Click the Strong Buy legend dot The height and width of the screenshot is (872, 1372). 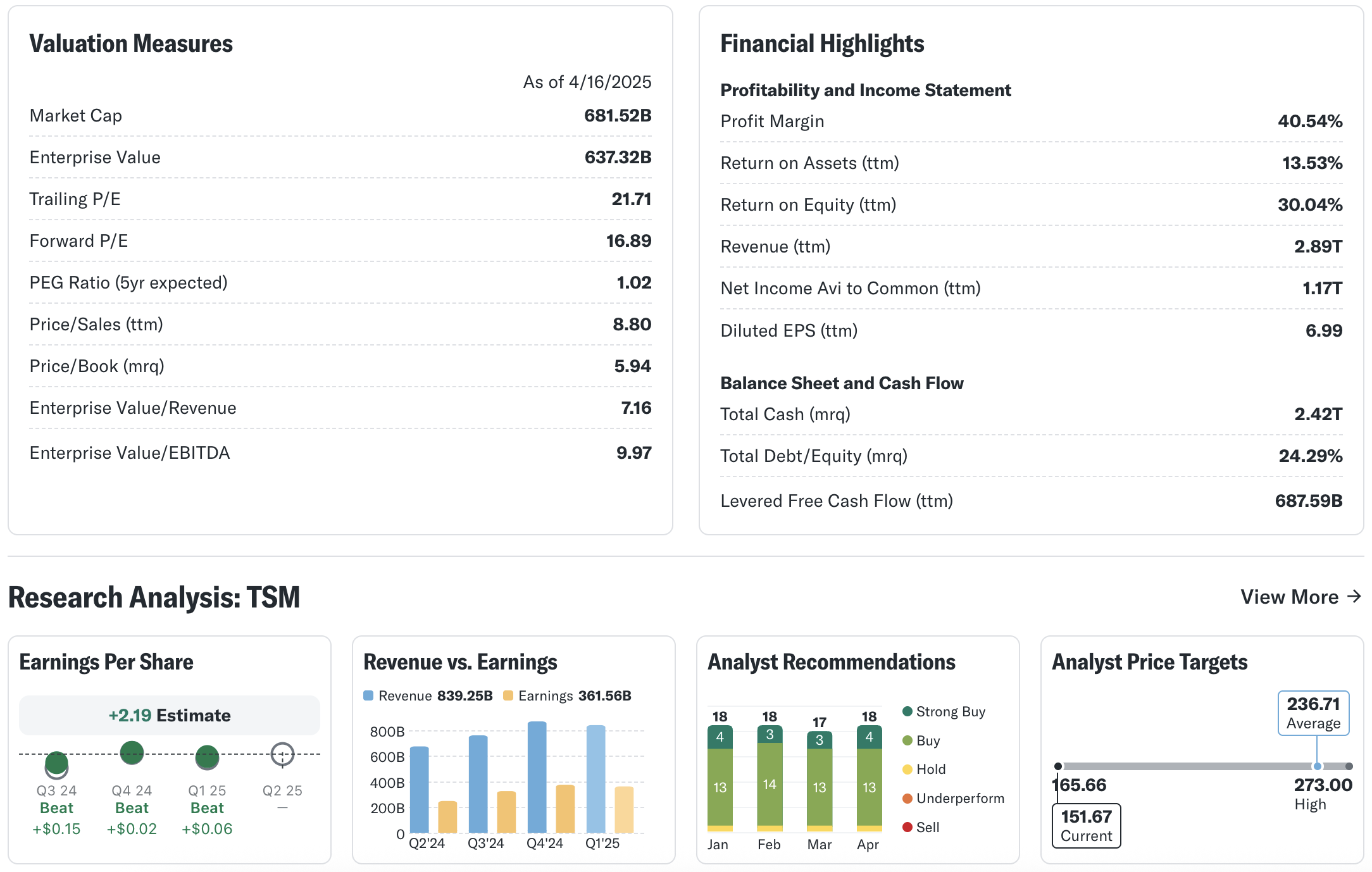tap(907, 711)
